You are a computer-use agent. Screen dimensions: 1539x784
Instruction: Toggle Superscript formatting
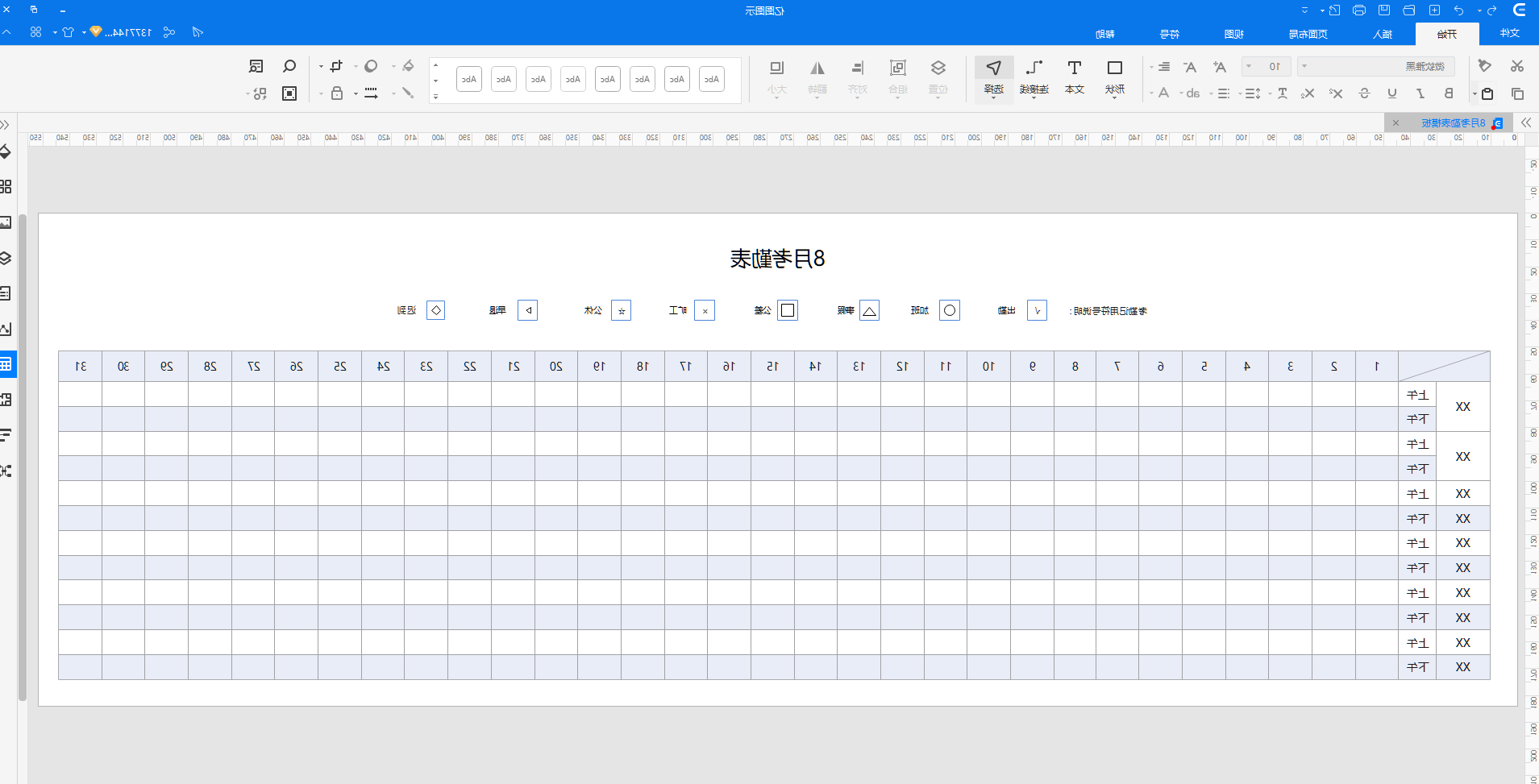click(1336, 93)
